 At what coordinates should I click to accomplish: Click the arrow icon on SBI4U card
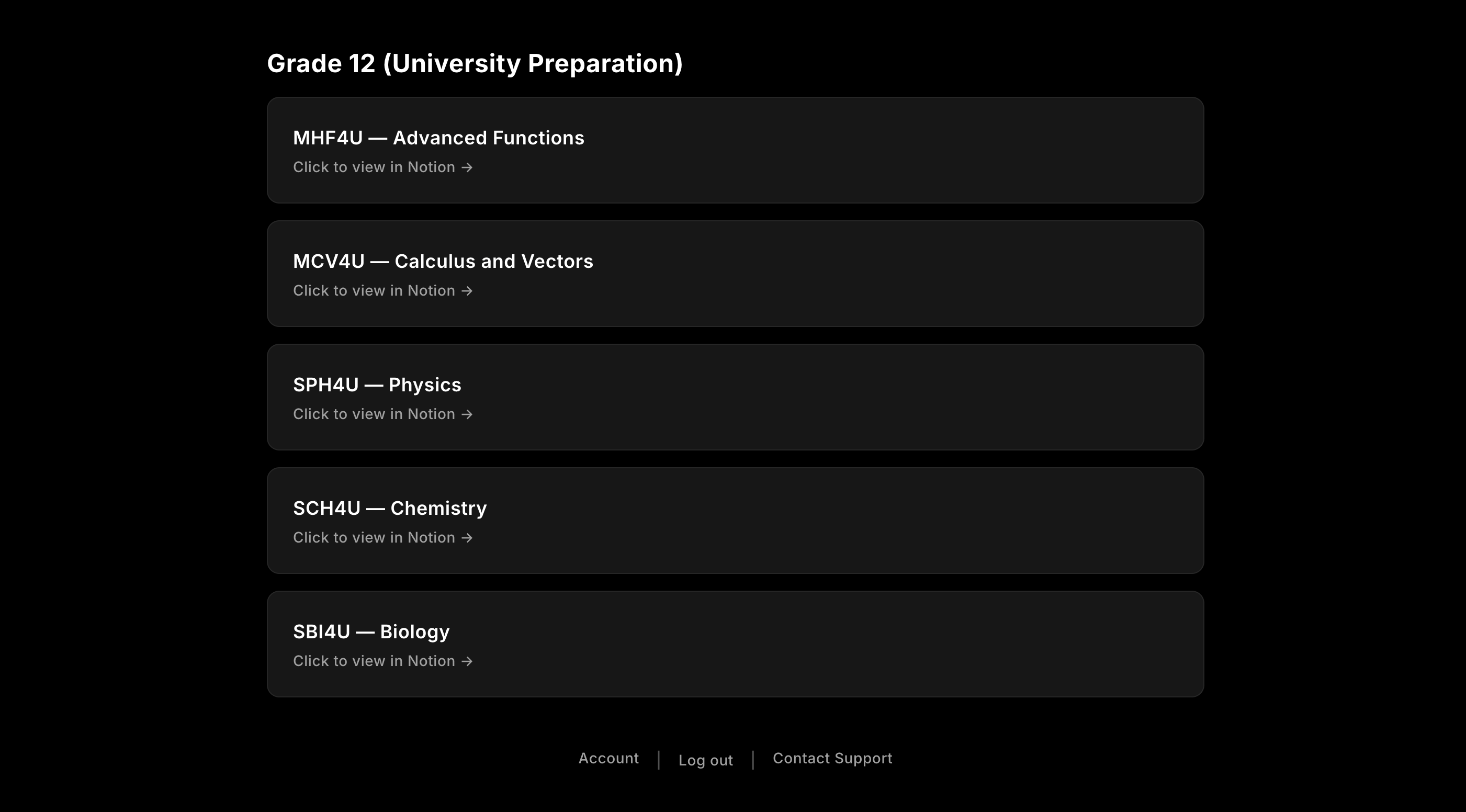467,661
